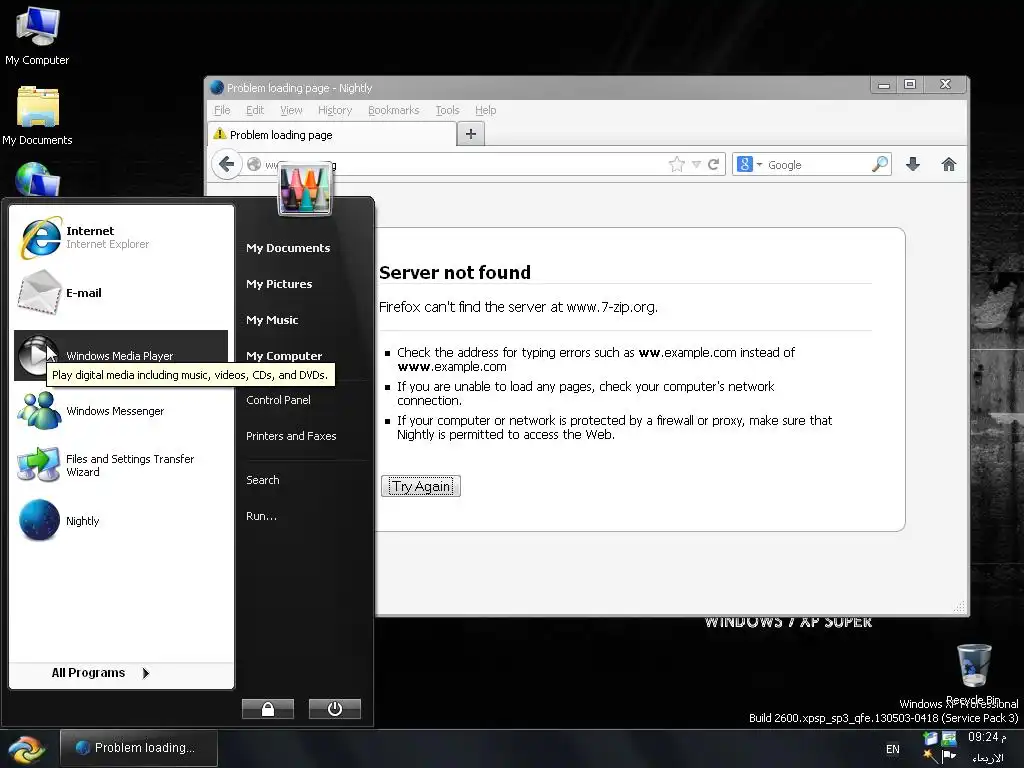Go to the Nightly home page

[x=949, y=165]
